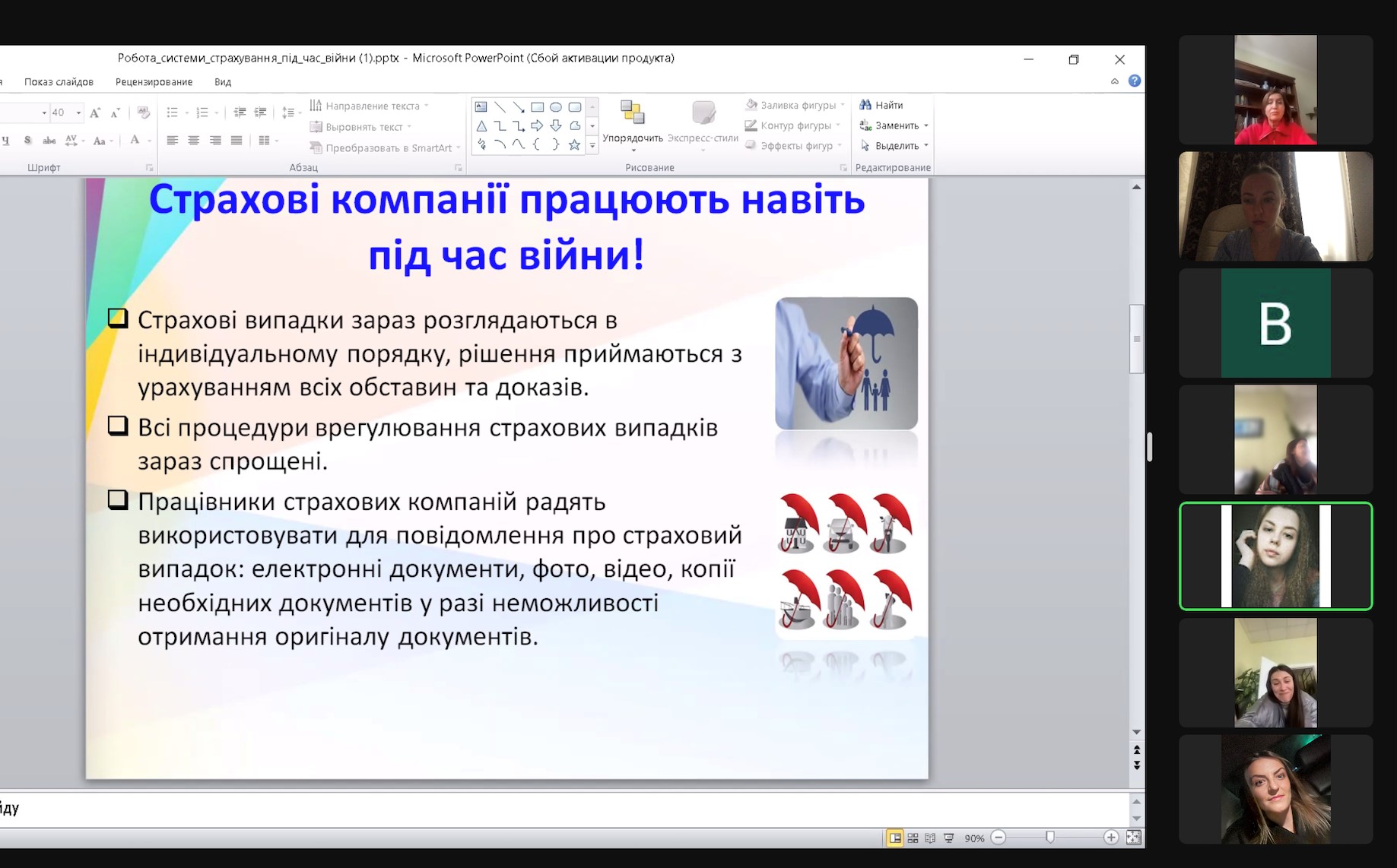1397x868 pixels.
Task: Click the Найти find button
Action: [x=881, y=106]
